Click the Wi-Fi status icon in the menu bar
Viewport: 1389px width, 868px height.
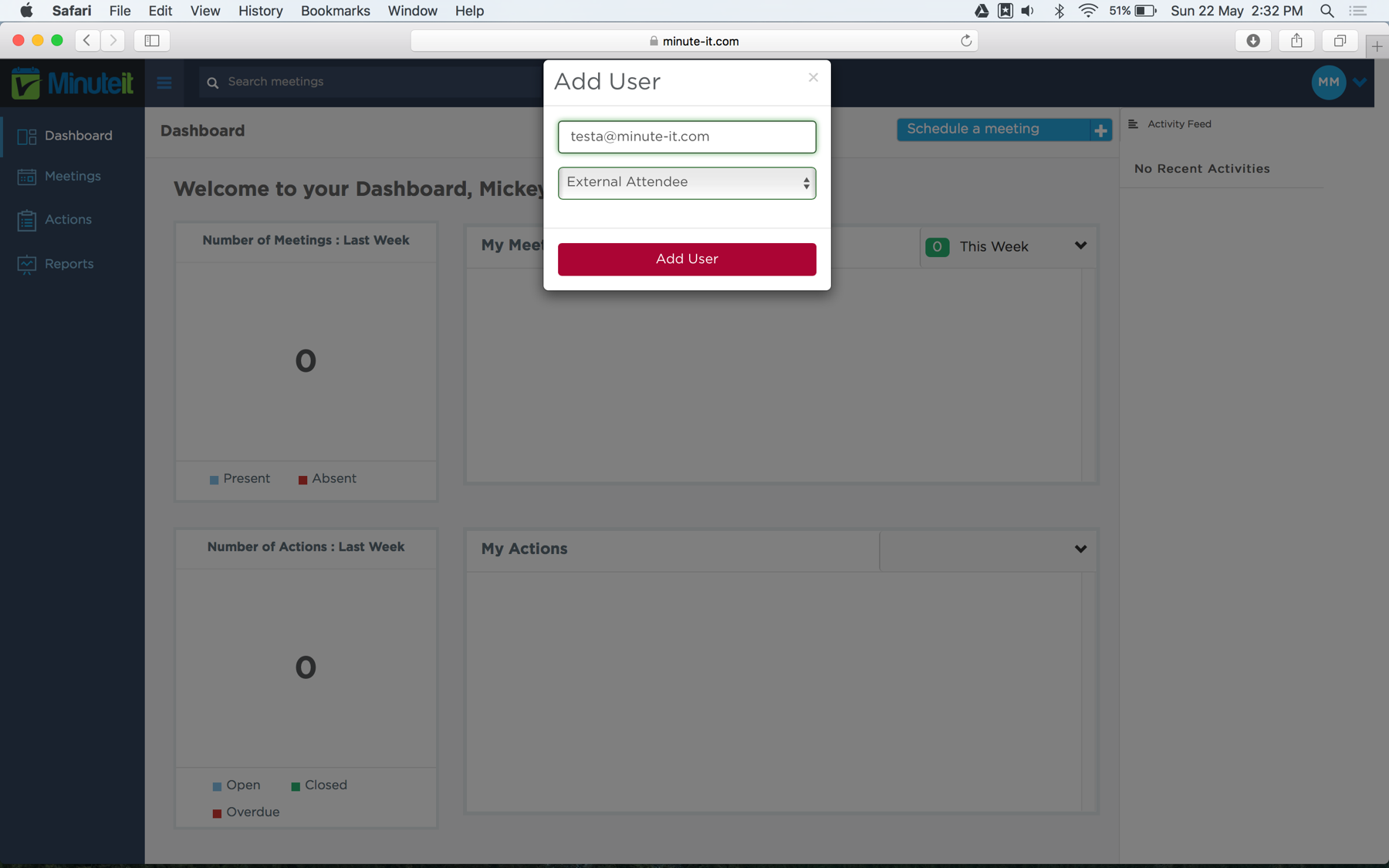pyautogui.click(x=1088, y=11)
